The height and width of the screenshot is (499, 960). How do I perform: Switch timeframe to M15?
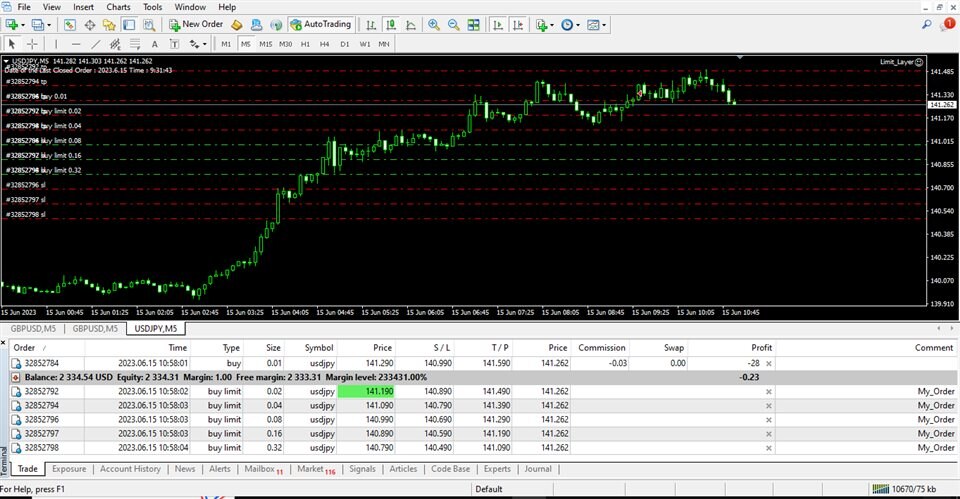[x=265, y=44]
